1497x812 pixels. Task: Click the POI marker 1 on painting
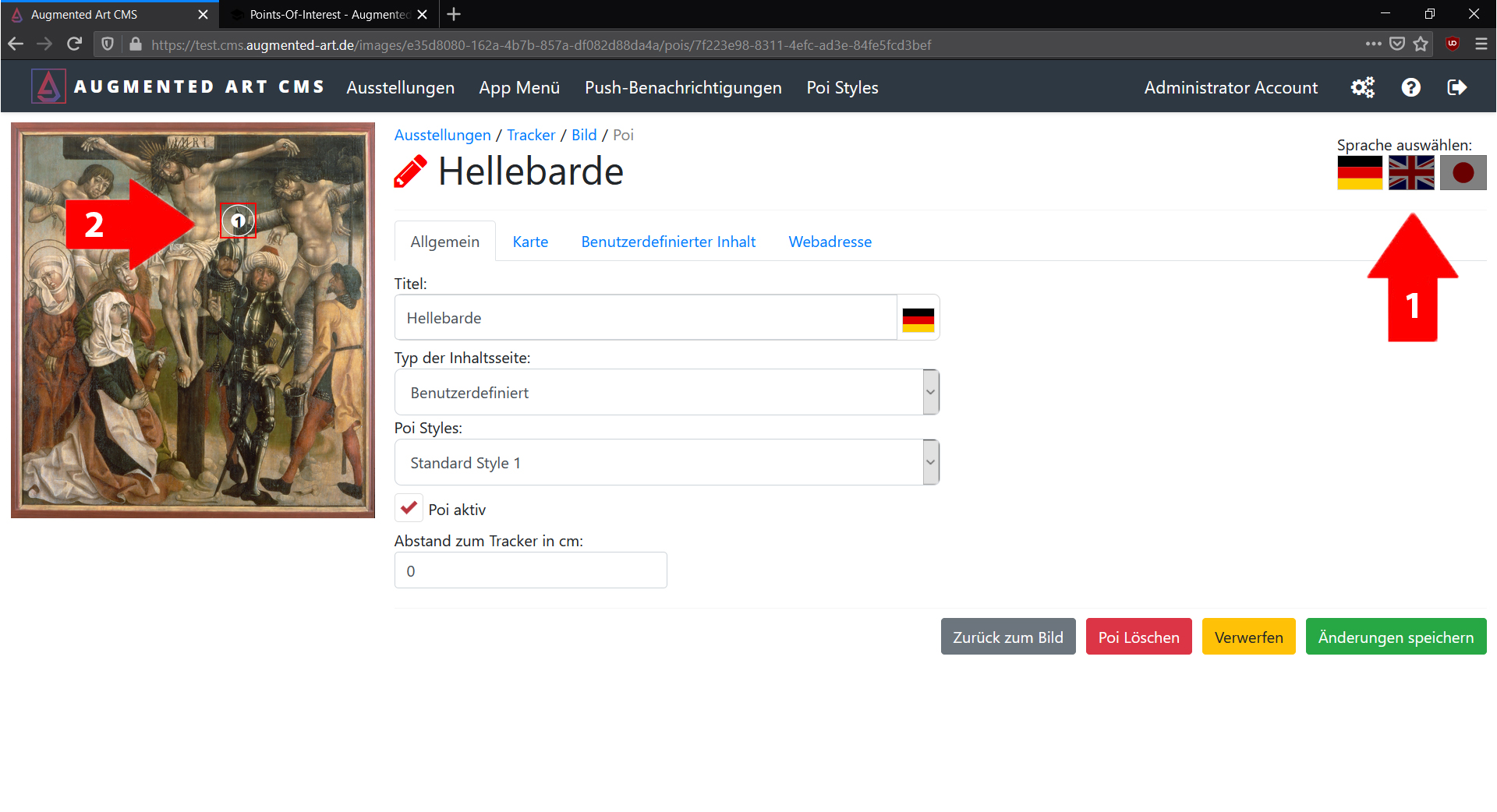pos(238,221)
